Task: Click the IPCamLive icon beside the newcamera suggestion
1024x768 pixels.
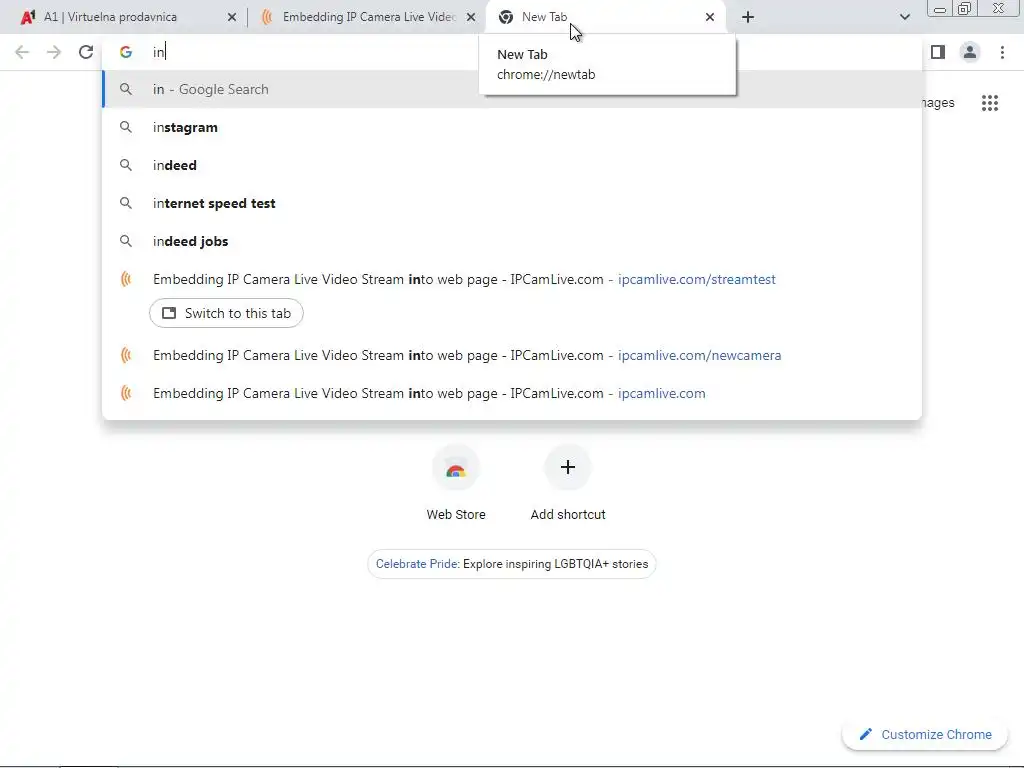Action: click(x=126, y=355)
